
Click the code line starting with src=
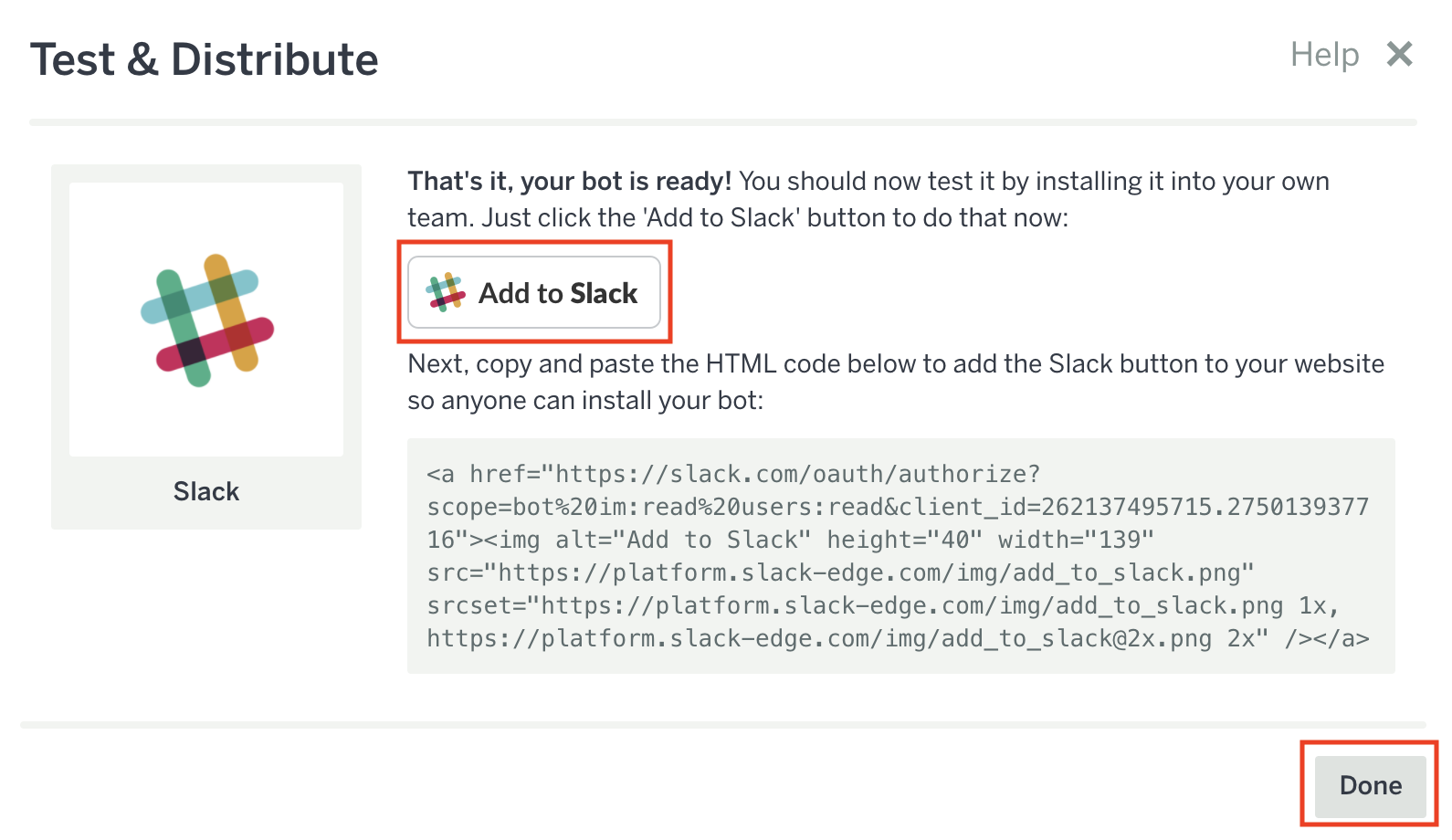pos(840,572)
